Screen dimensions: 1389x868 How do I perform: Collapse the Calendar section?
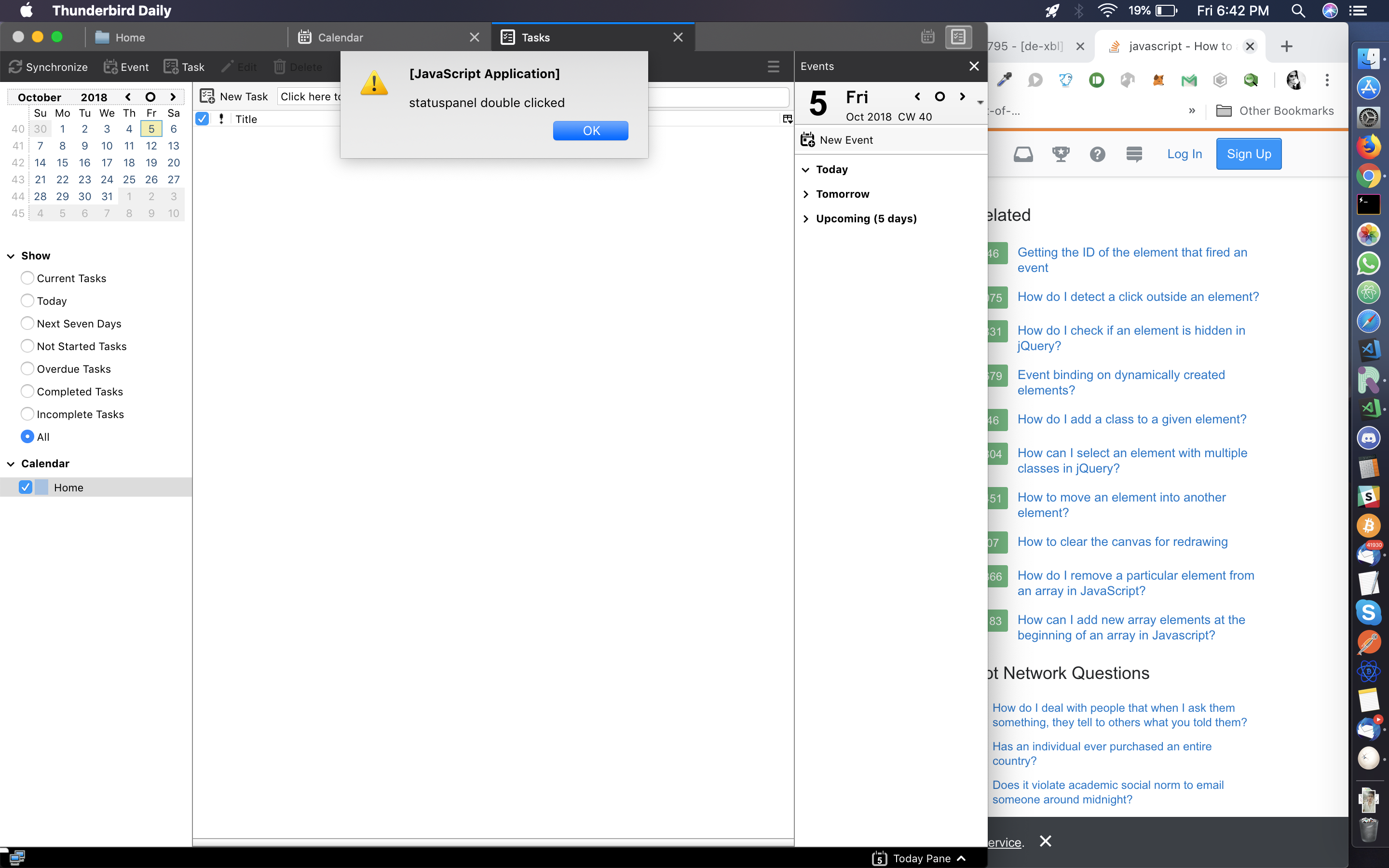(10, 464)
